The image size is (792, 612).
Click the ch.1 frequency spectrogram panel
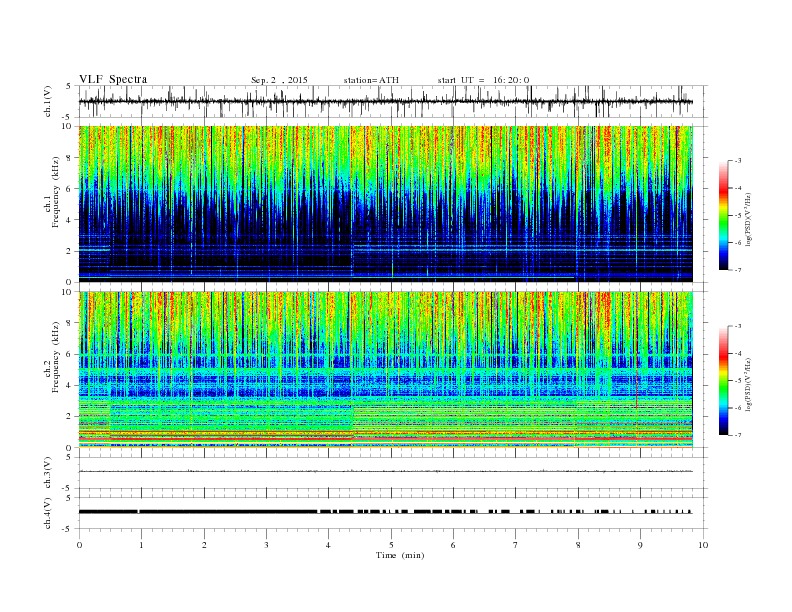pyautogui.click(x=393, y=204)
